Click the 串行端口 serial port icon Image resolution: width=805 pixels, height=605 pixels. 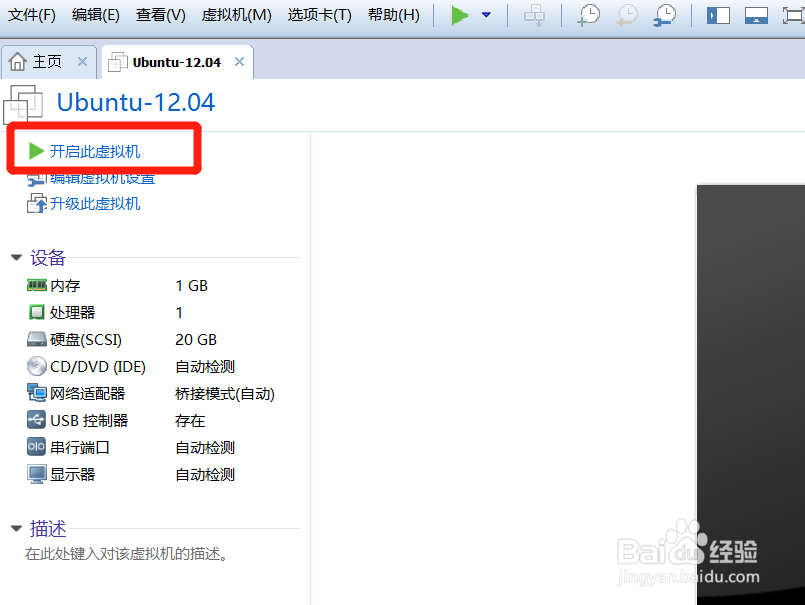click(x=36, y=446)
